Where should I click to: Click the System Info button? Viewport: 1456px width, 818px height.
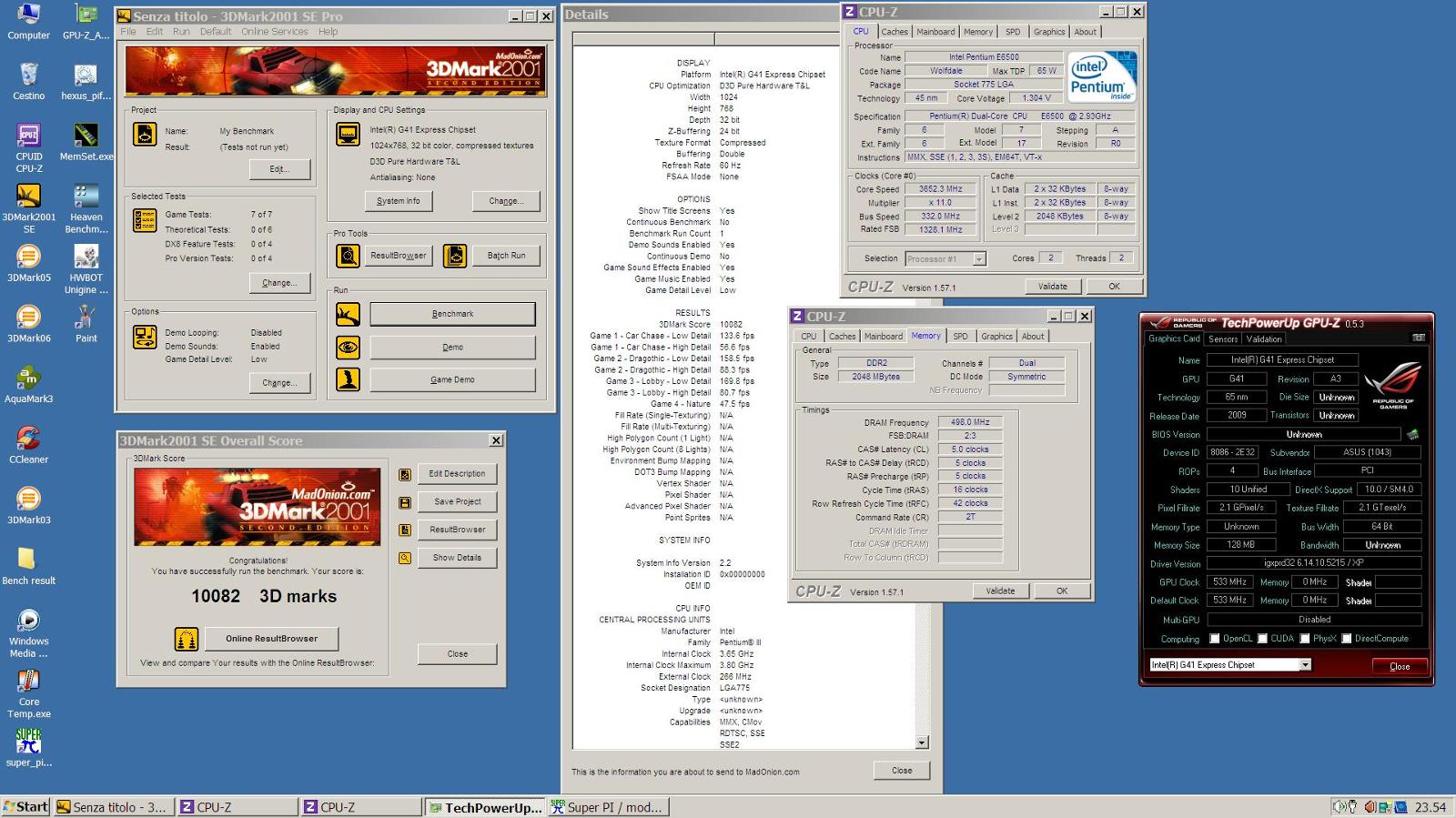coord(398,201)
